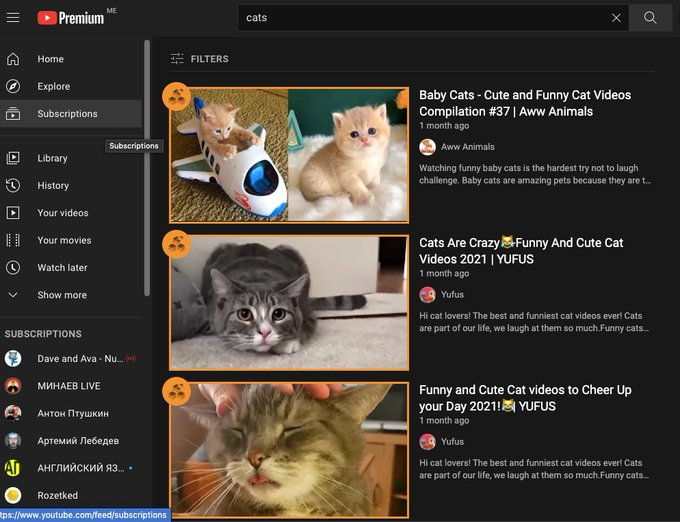Open the Watch later playlist

(62, 268)
